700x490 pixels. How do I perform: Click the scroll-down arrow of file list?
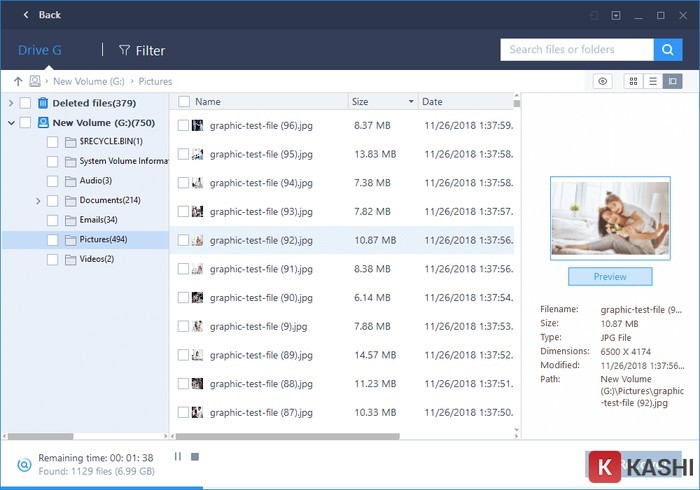click(x=517, y=430)
